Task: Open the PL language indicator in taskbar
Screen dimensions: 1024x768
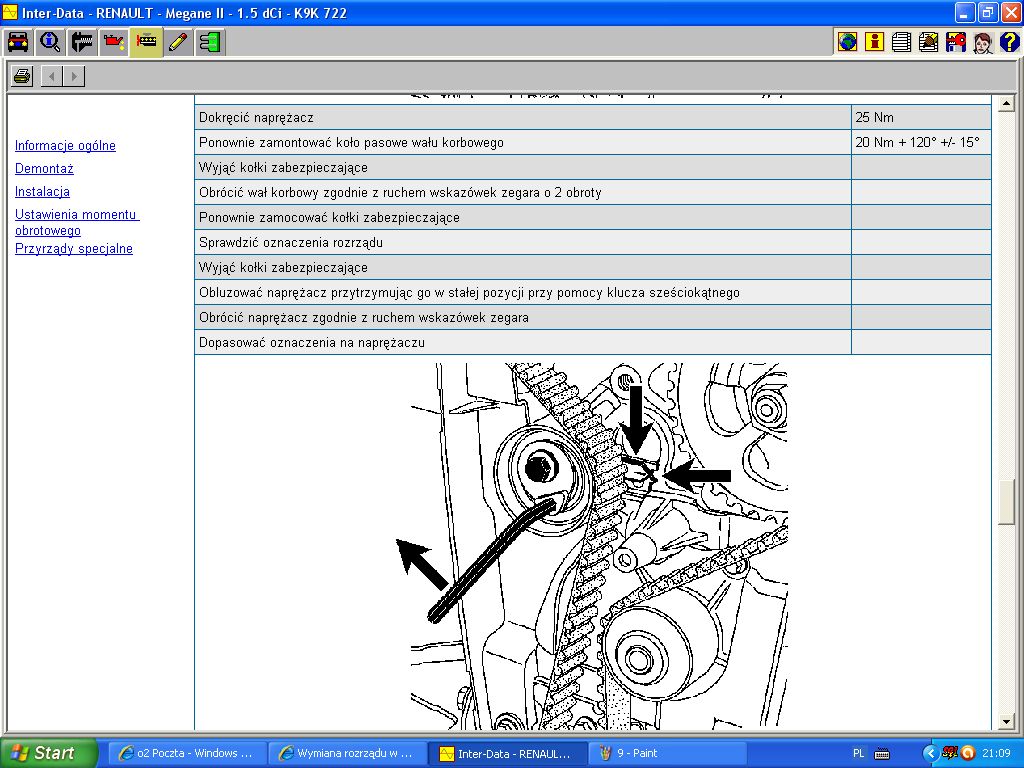Action: [x=859, y=753]
